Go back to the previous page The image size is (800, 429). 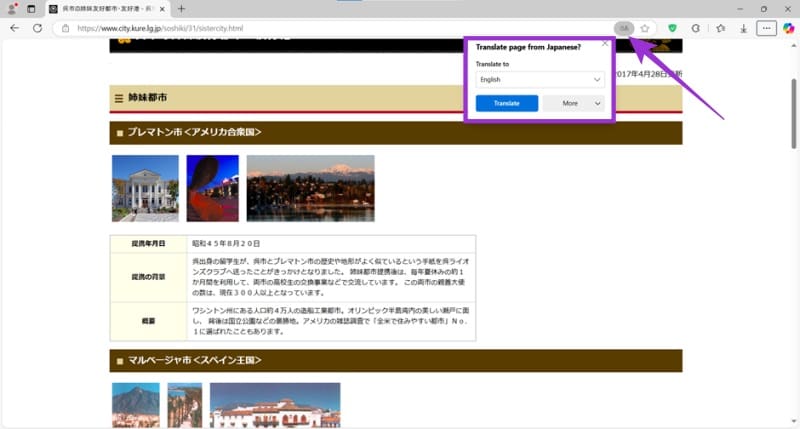pyautogui.click(x=14, y=28)
